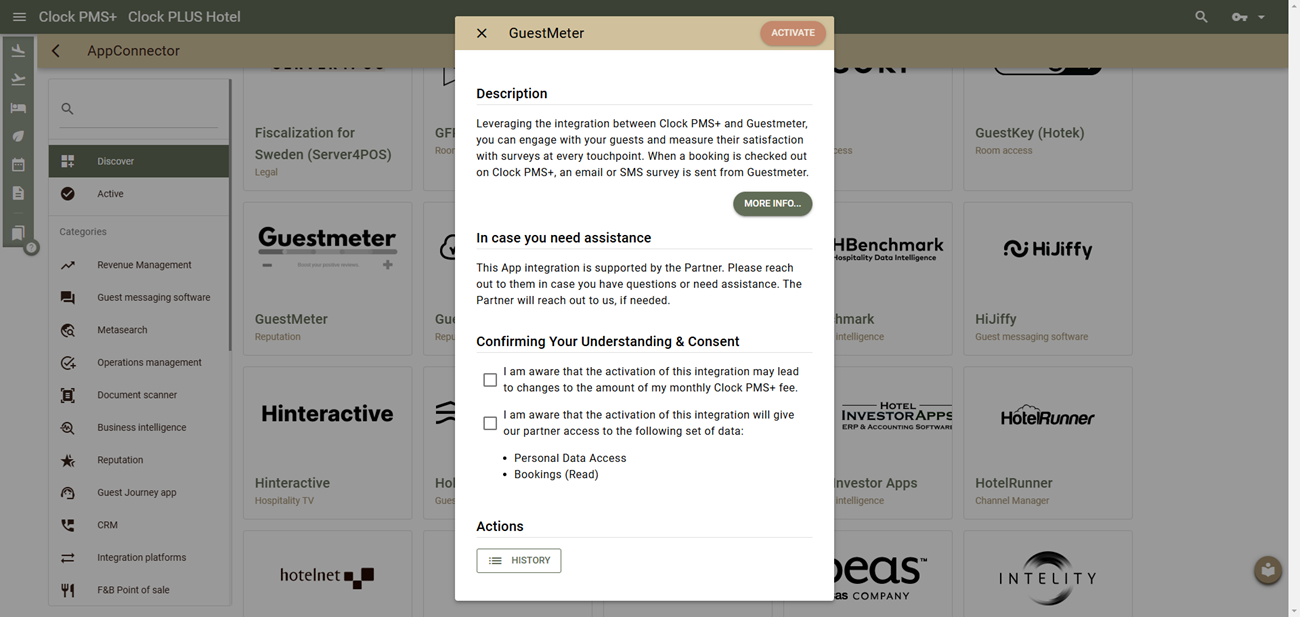Viewport: 1300px width, 617px height.
Task: Focus the AppConnector search field
Action: 139,109
